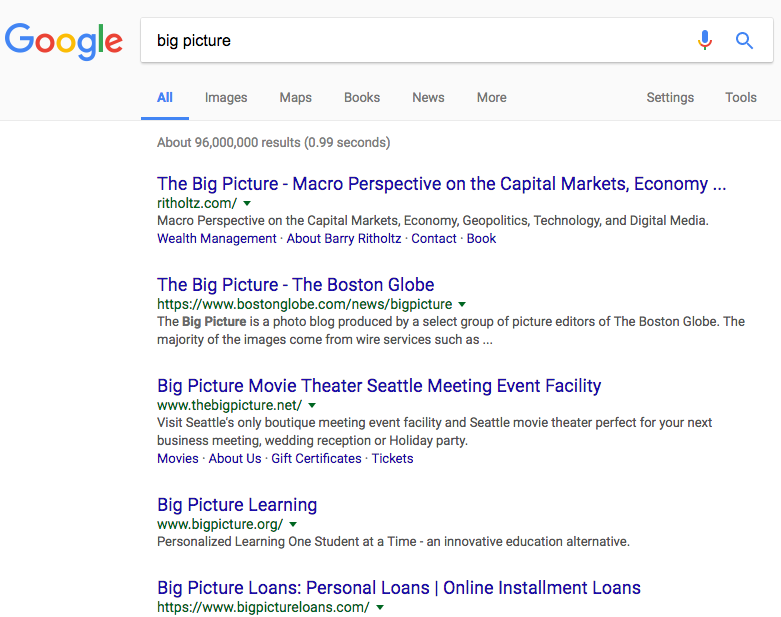Image resolution: width=781 pixels, height=617 pixels.
Task: Open the thebigpicture.net dropdown arrow
Action: [312, 405]
